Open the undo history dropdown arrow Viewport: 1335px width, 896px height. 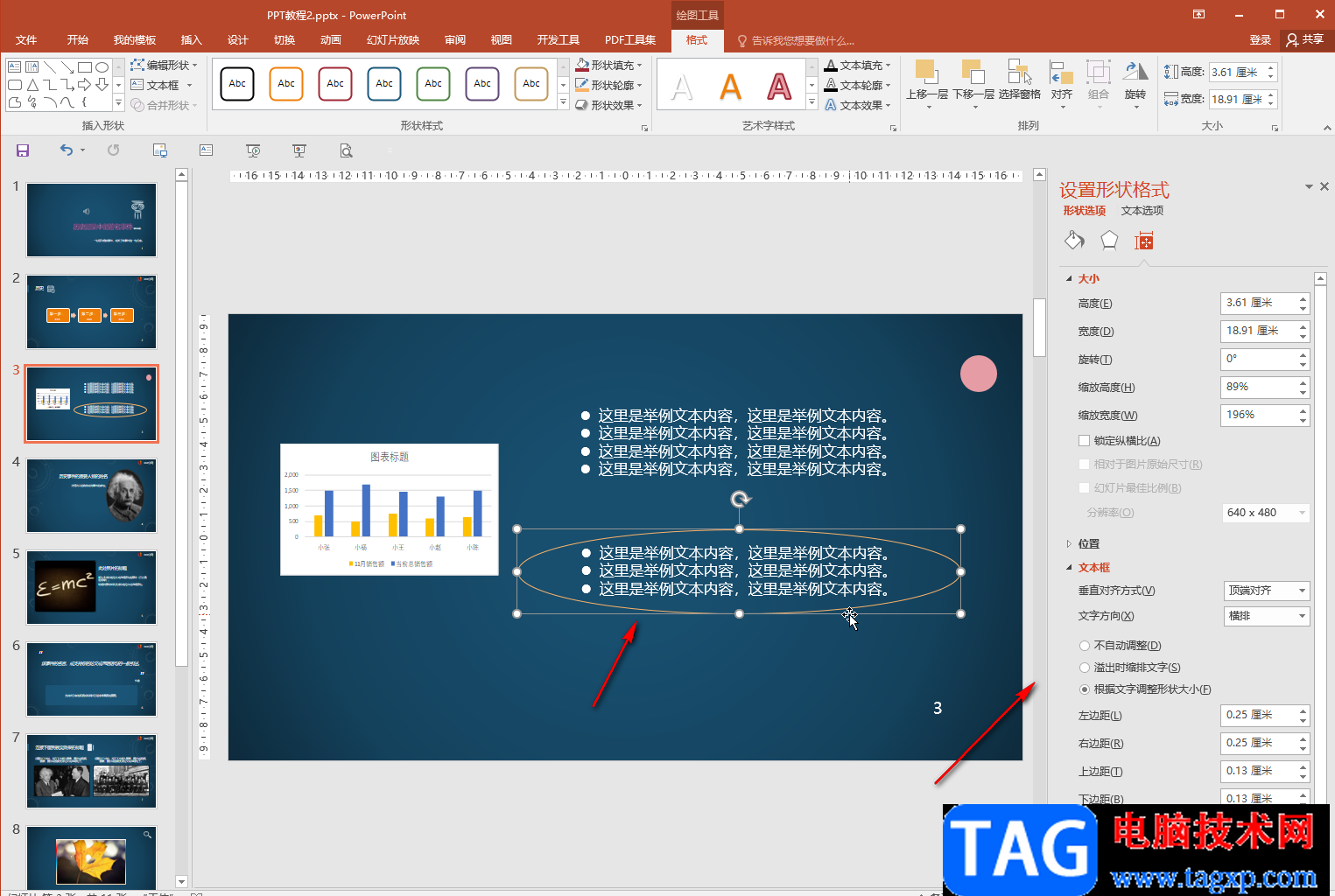[x=83, y=150]
